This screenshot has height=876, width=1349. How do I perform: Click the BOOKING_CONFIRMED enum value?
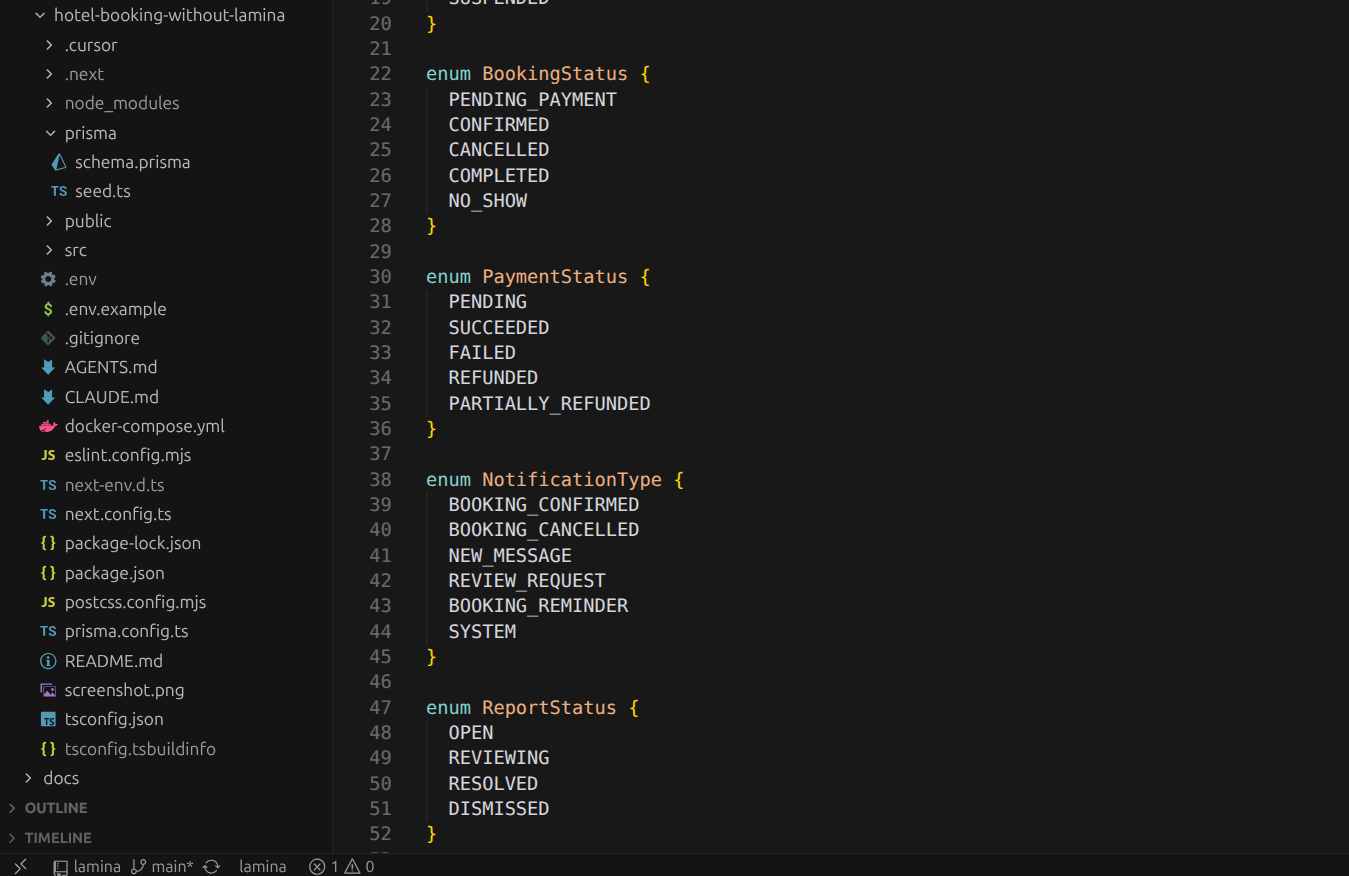(543, 504)
